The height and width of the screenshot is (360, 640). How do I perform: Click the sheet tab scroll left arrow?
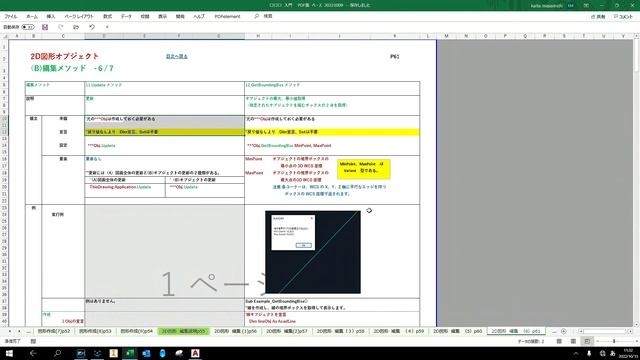[x=9, y=331]
